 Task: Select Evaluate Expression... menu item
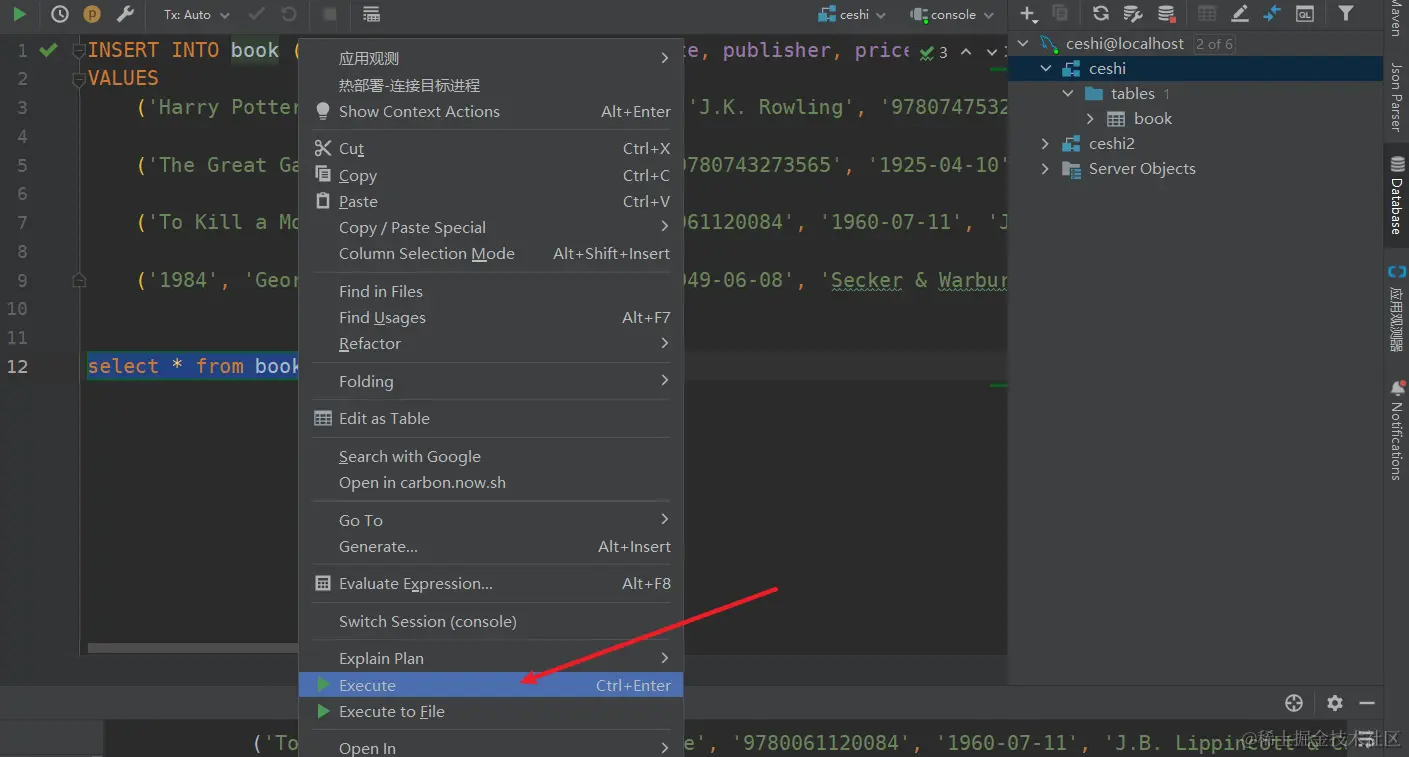pyautogui.click(x=491, y=583)
